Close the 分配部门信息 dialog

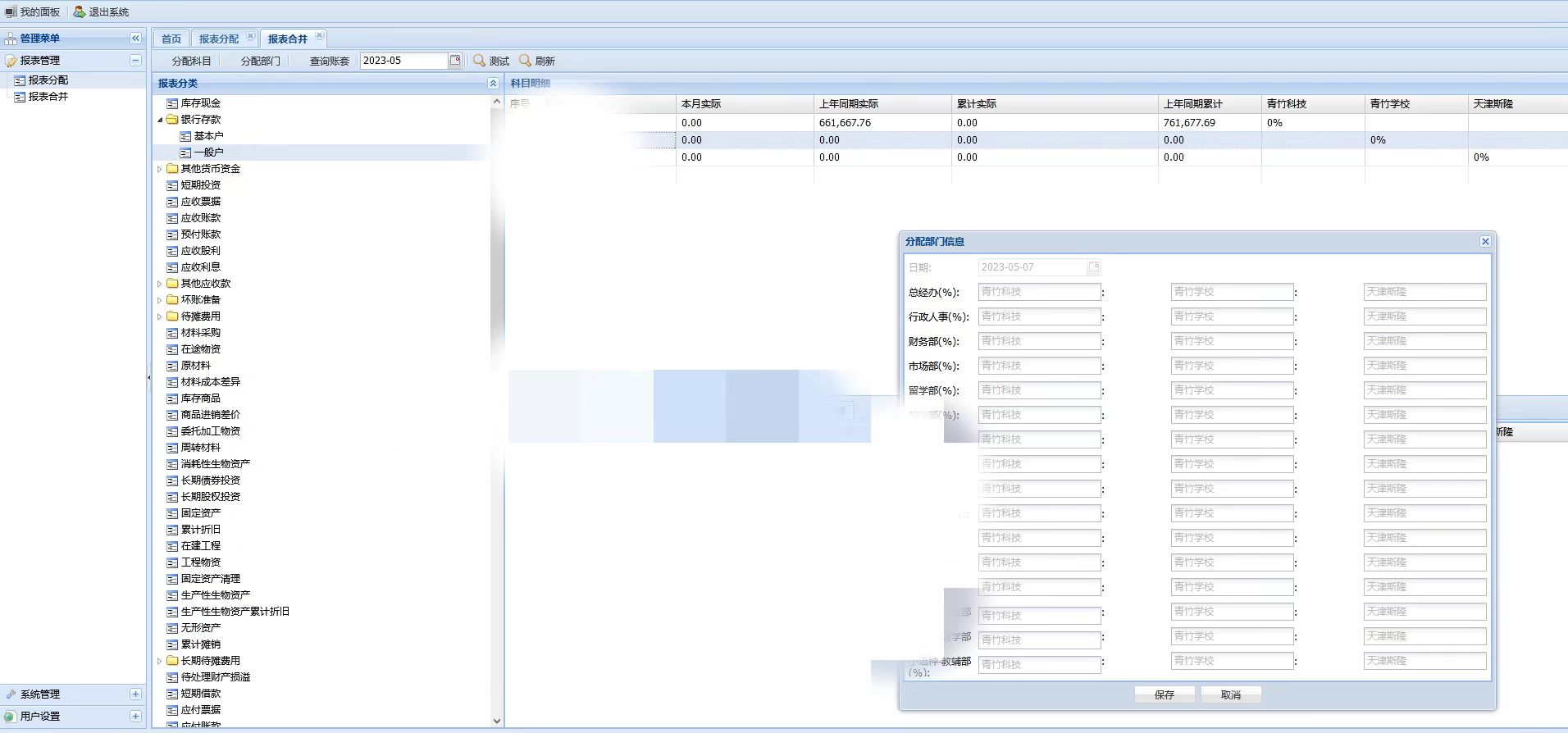1485,241
